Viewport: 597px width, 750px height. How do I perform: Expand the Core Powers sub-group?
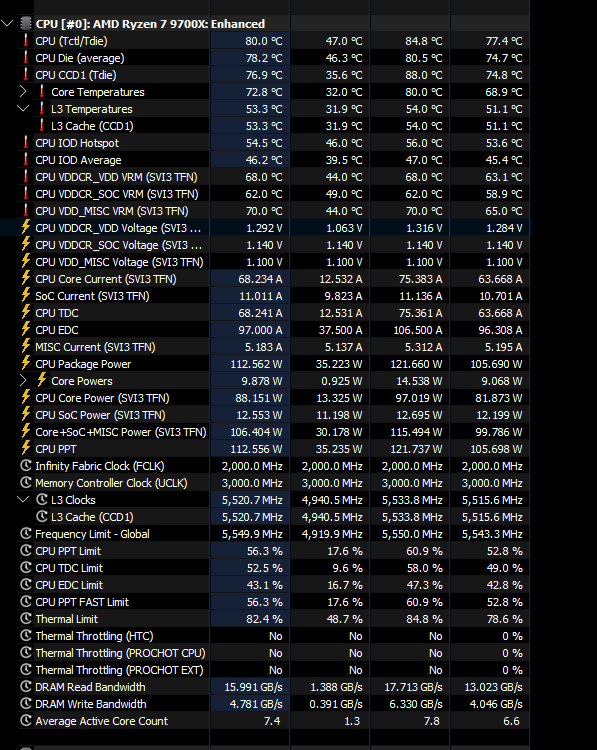pyautogui.click(x=23, y=380)
